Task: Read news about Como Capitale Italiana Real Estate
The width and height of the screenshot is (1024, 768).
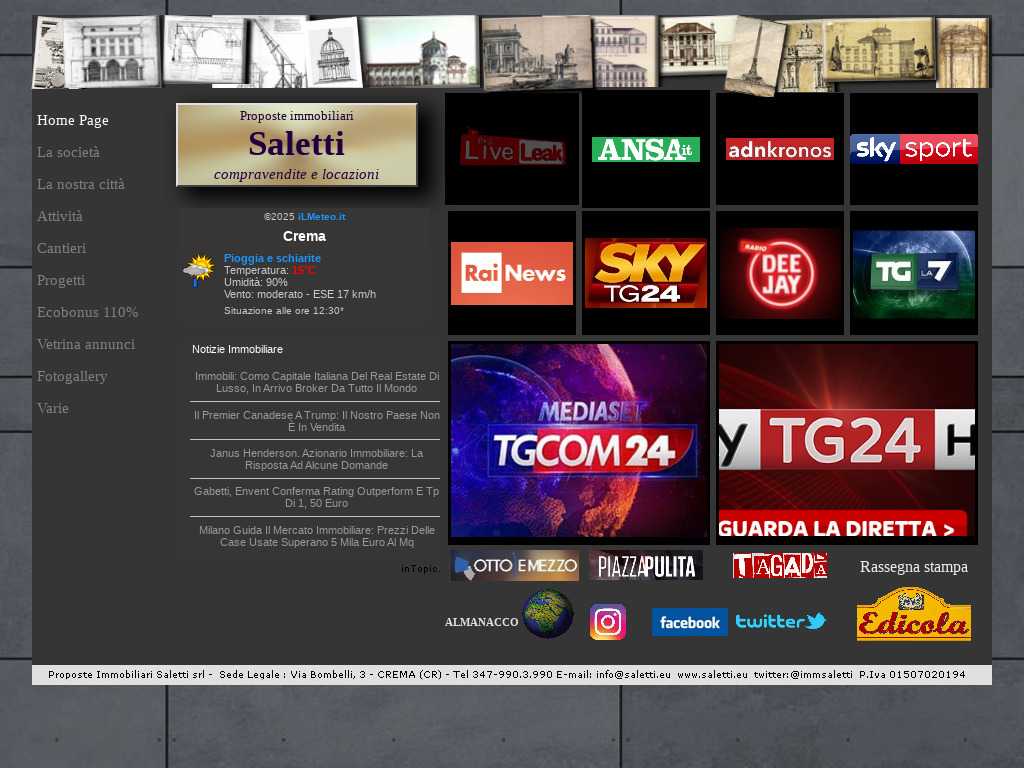Action: [x=317, y=382]
